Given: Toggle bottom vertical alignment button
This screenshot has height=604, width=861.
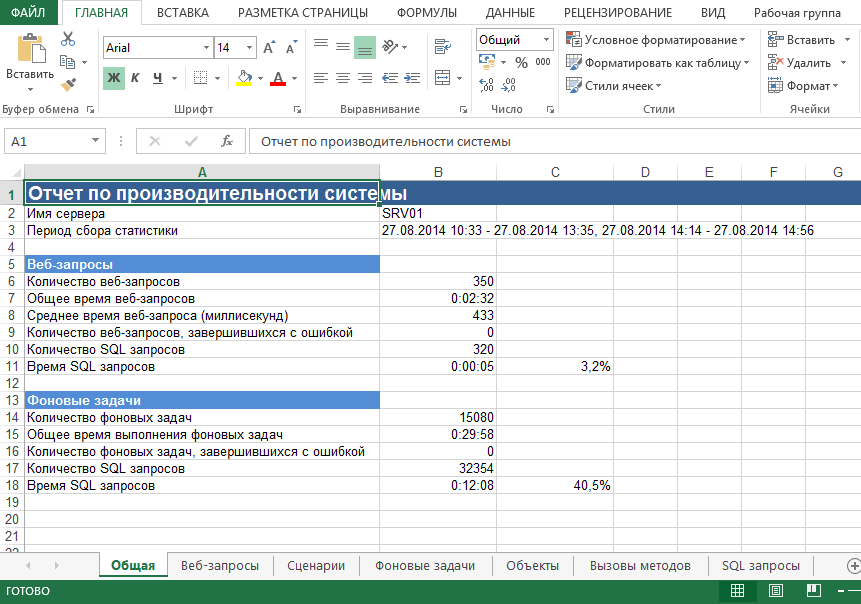Looking at the screenshot, I should (365, 47).
